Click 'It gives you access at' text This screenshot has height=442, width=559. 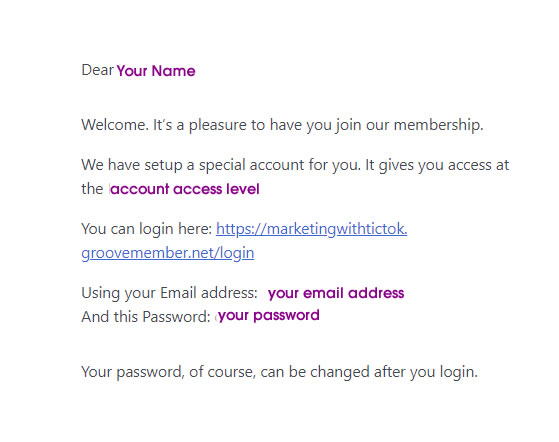437,165
